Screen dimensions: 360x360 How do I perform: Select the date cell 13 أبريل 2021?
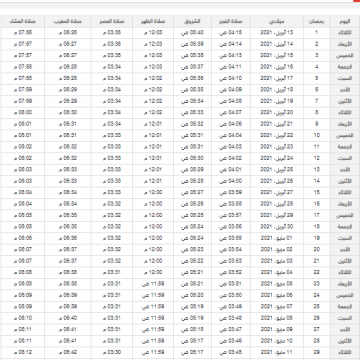click(x=277, y=33)
